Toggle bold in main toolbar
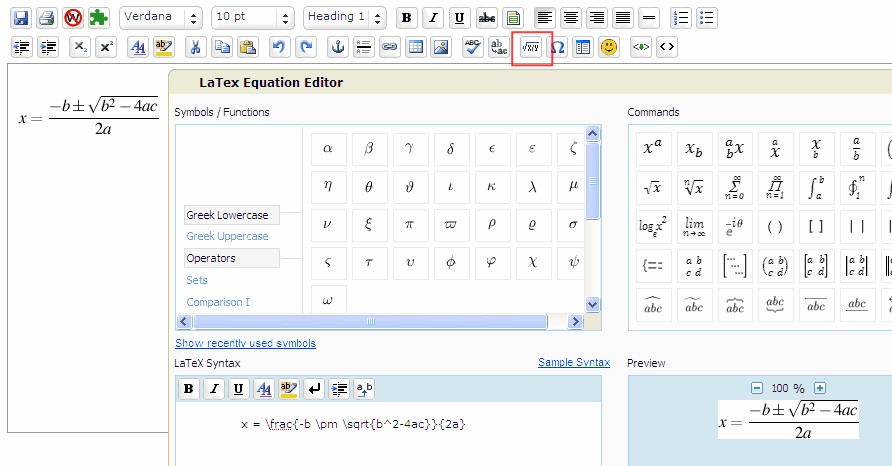The image size is (892, 466). (405, 17)
